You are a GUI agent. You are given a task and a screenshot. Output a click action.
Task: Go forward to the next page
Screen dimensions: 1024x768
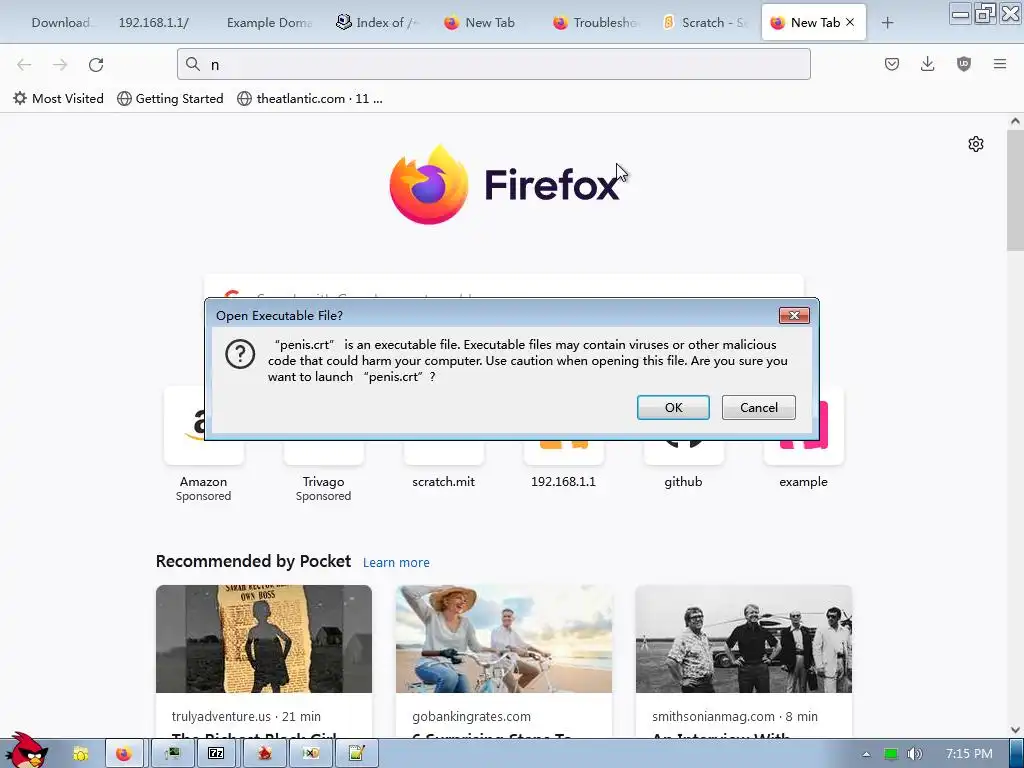tap(60, 65)
